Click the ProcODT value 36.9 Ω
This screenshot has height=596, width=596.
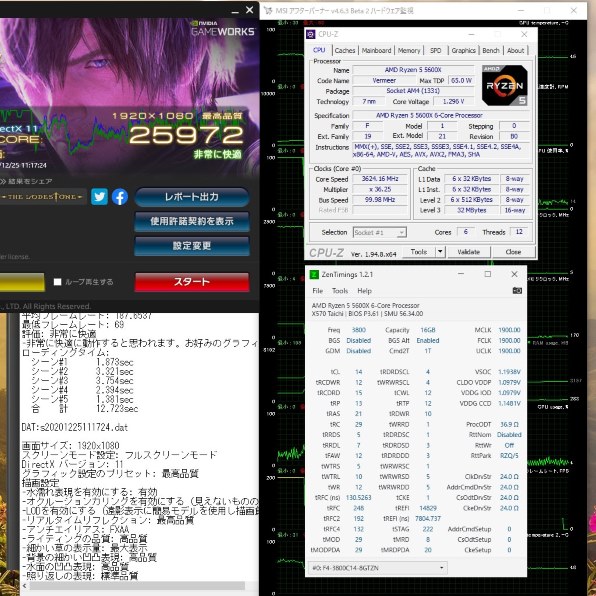point(509,424)
